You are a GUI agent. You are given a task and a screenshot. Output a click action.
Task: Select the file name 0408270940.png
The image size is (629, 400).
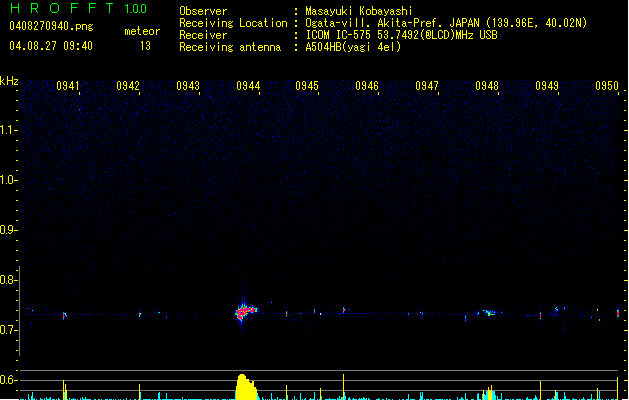click(51, 26)
